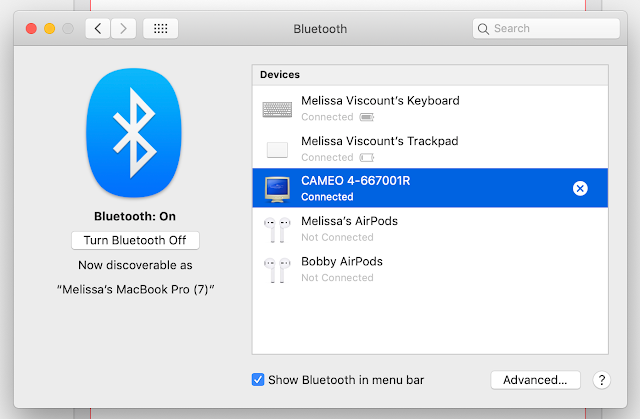Select Bobby AirPods device name
The height and width of the screenshot is (419, 640).
[x=342, y=261]
